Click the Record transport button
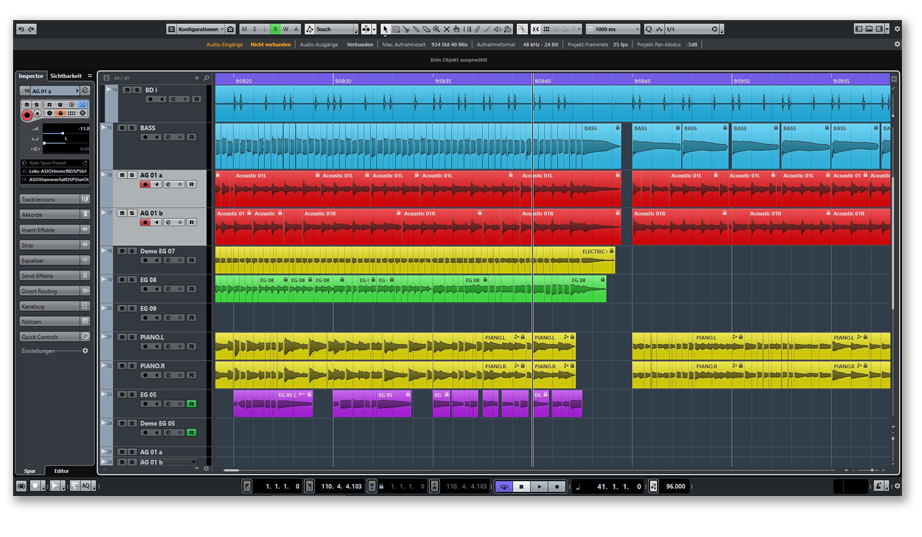Image resolution: width=922 pixels, height=537 pixels. (x=557, y=486)
